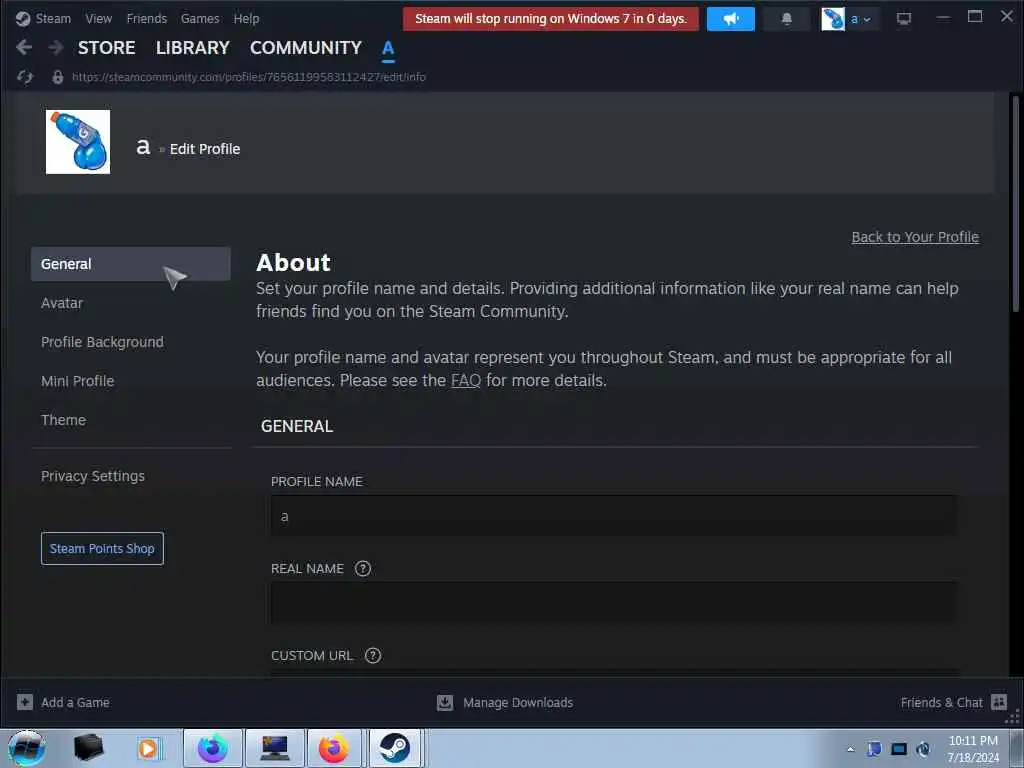Image resolution: width=1024 pixels, height=768 pixels.
Task: Go back with the left arrow
Action: [x=24, y=47]
